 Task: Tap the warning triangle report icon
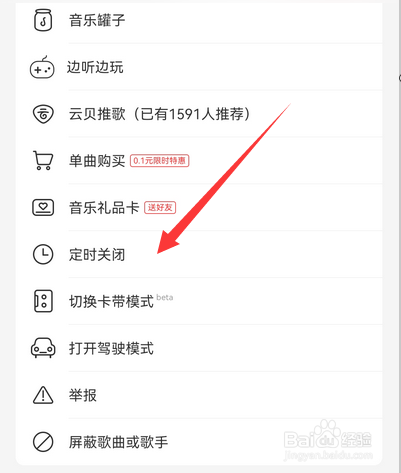[x=43, y=395]
